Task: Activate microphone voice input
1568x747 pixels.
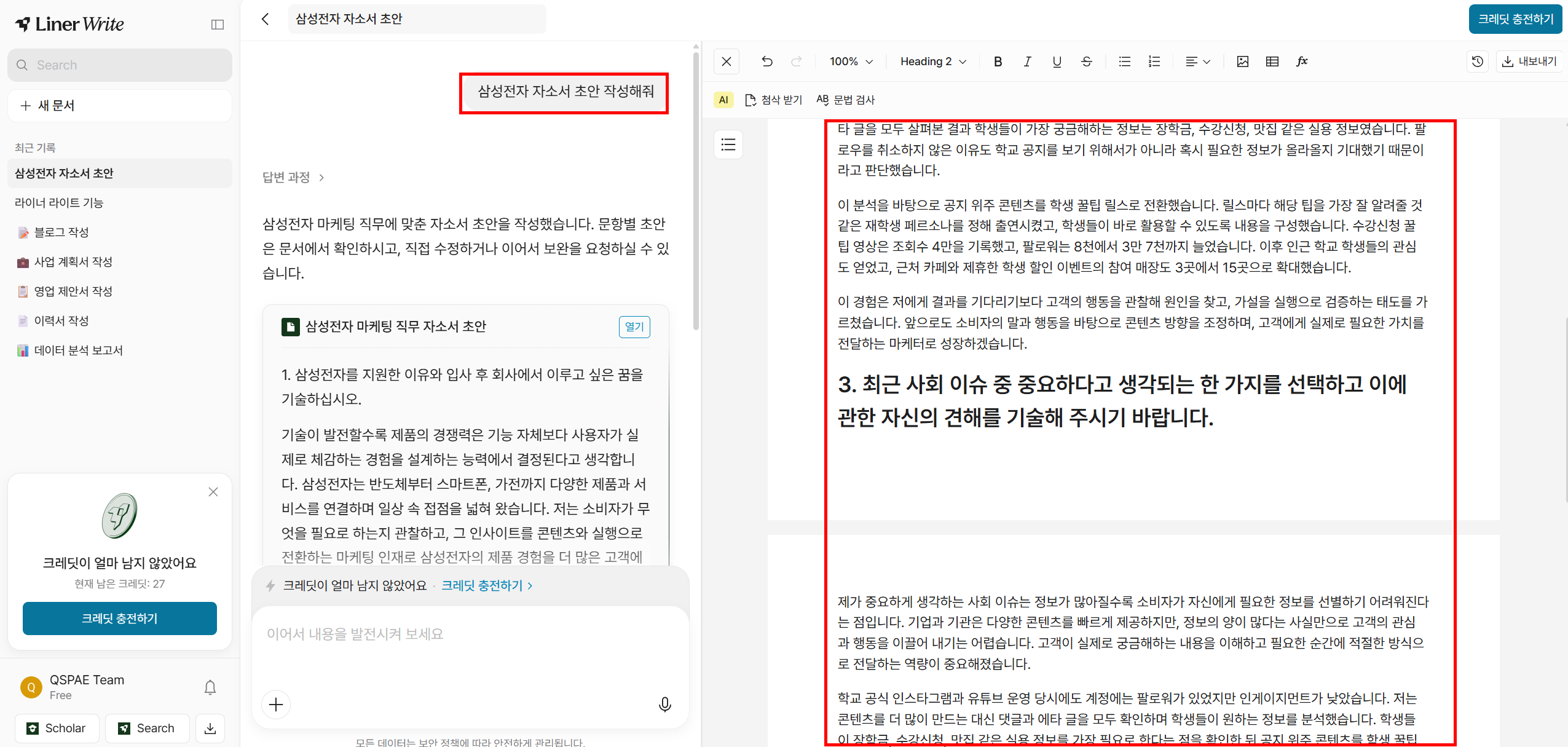Action: [665, 705]
